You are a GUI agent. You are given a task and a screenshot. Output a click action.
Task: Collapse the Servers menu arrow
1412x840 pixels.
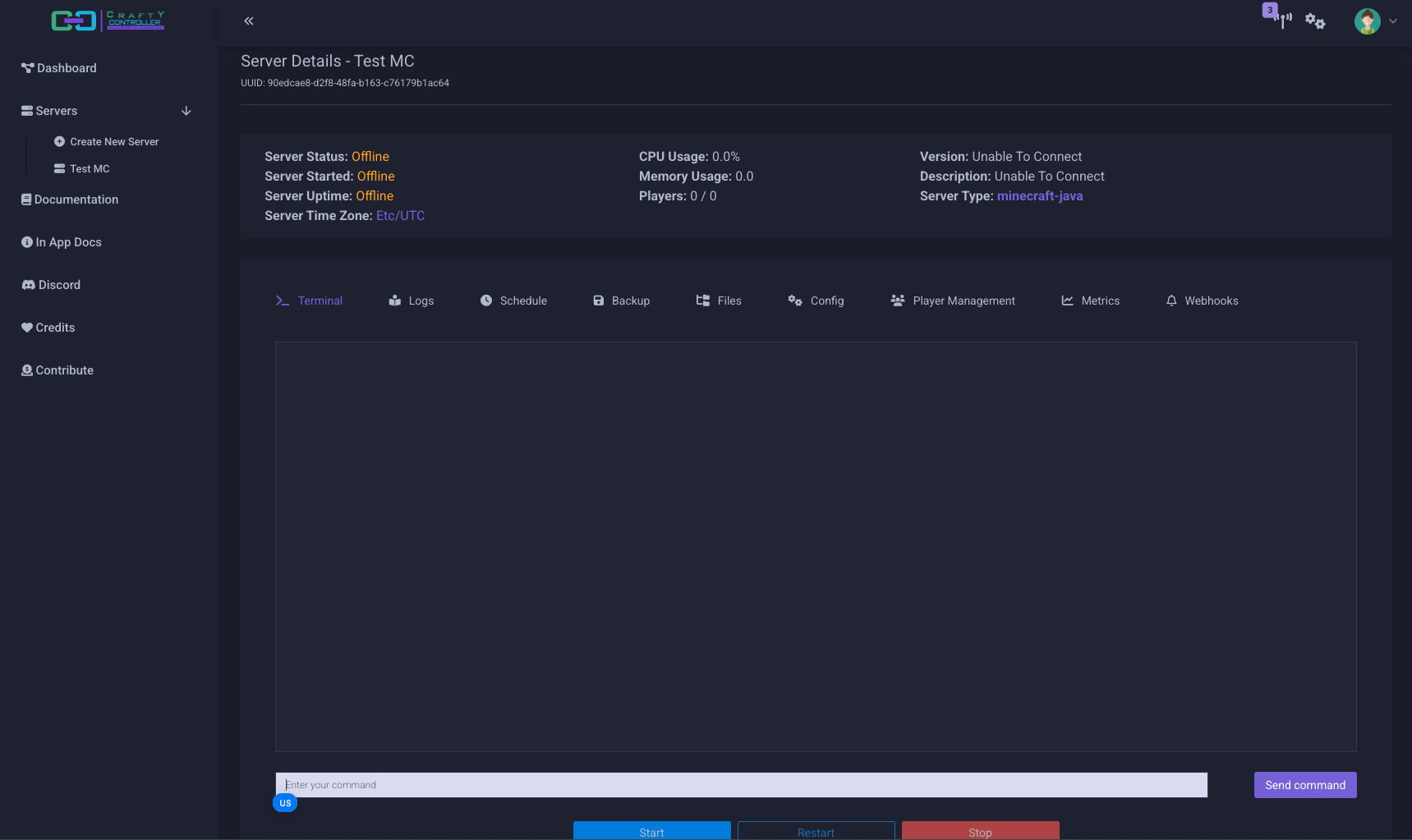186,111
